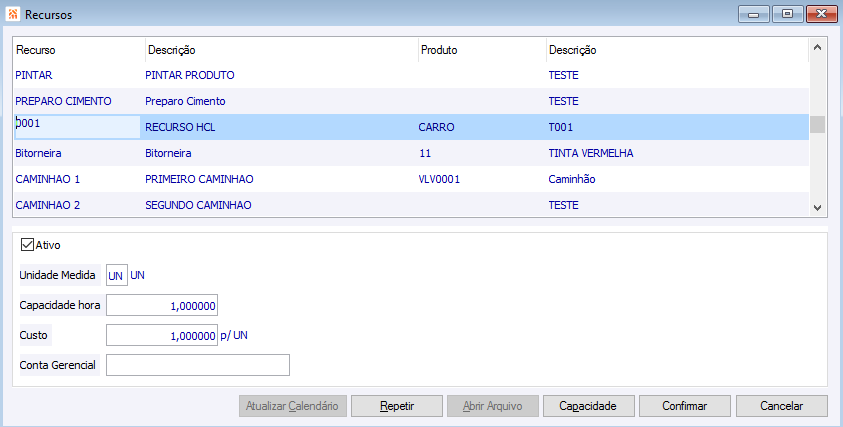This screenshot has width=843, height=427.
Task: Focus the Custo value field
Action: pyautogui.click(x=162, y=335)
